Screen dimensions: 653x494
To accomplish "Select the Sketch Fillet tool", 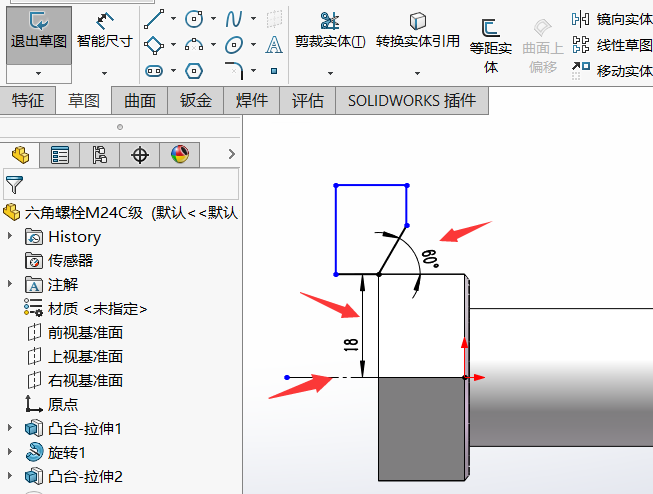I will (x=234, y=70).
